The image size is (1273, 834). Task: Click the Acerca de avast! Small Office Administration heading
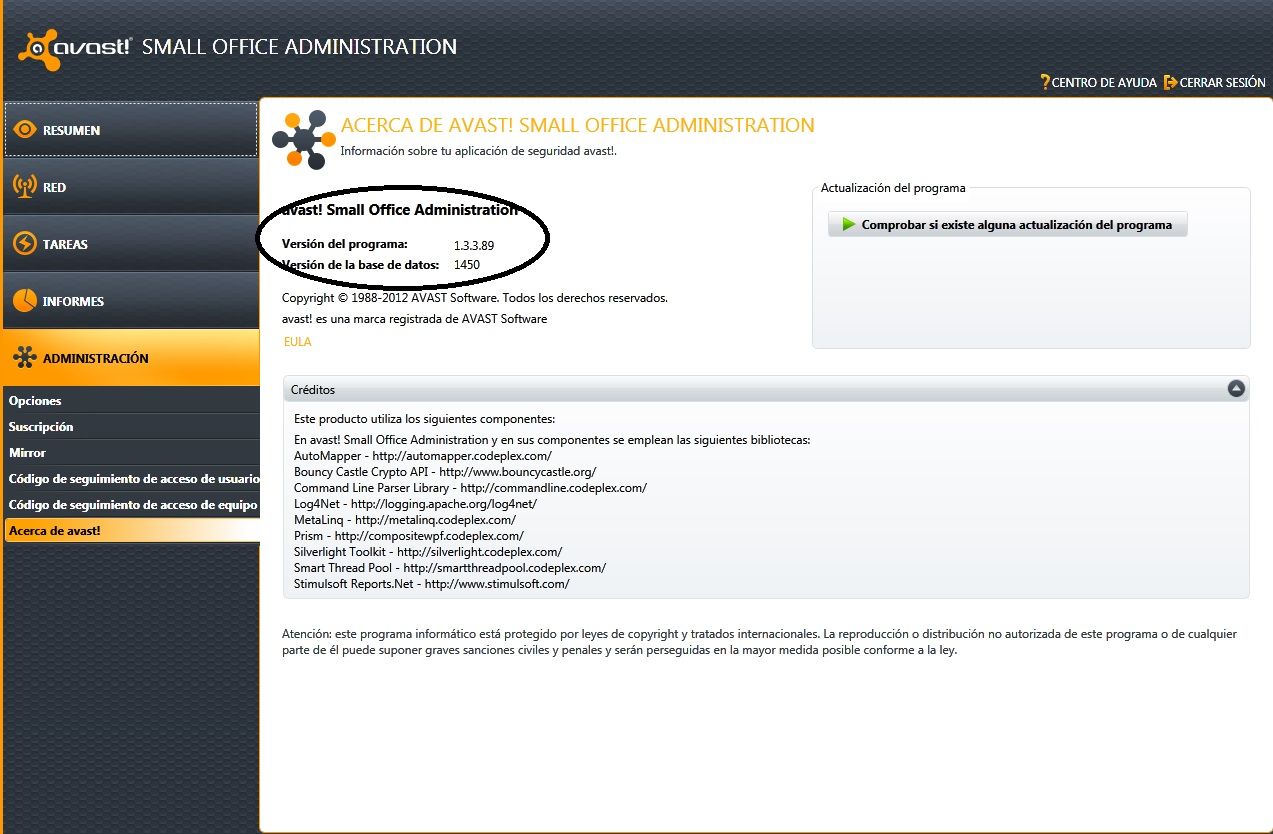578,125
